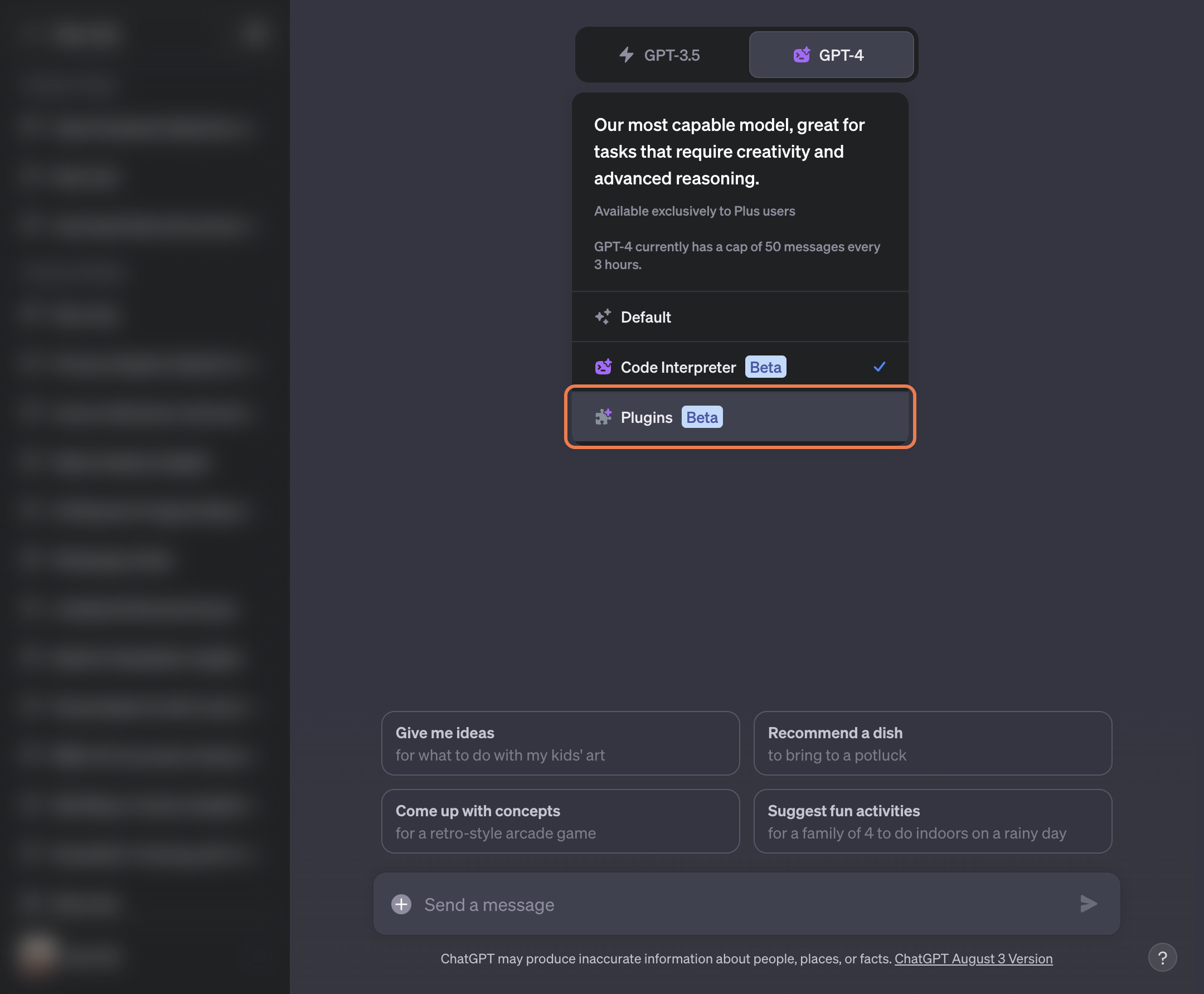1204x994 pixels.
Task: Click the '50 messages every 3 hours' note
Action: pos(736,255)
